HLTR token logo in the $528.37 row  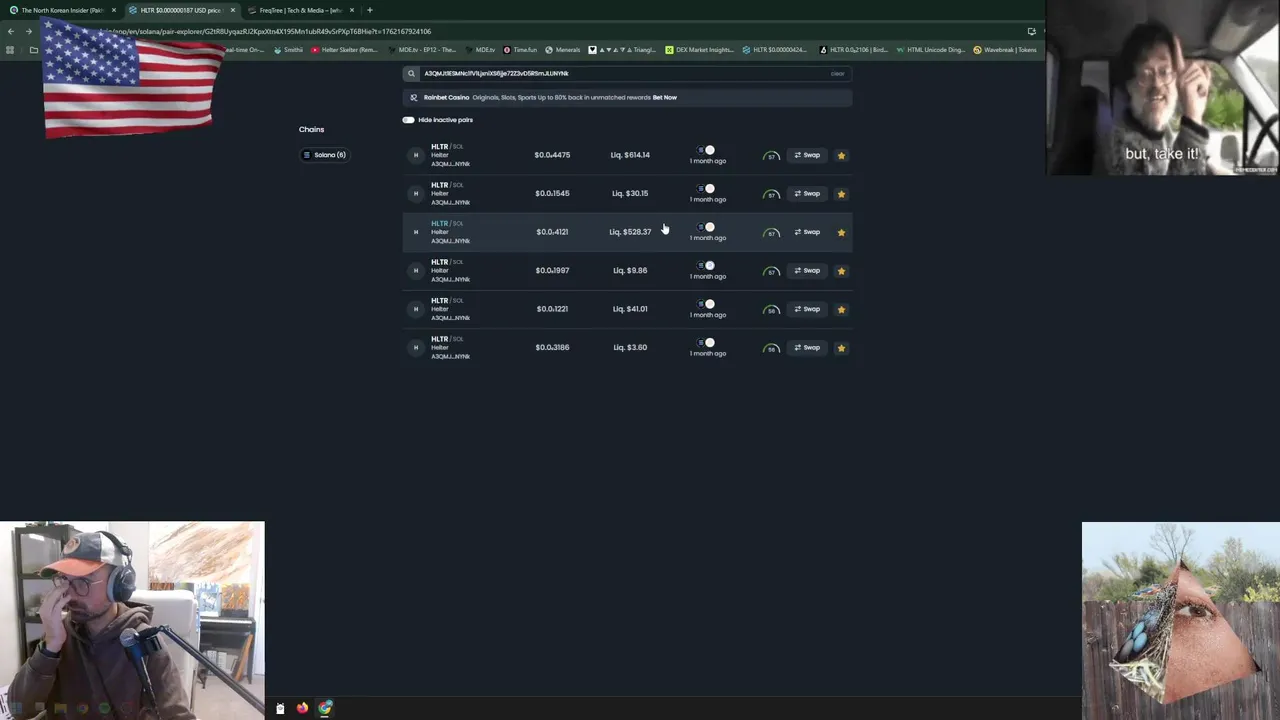(416, 232)
